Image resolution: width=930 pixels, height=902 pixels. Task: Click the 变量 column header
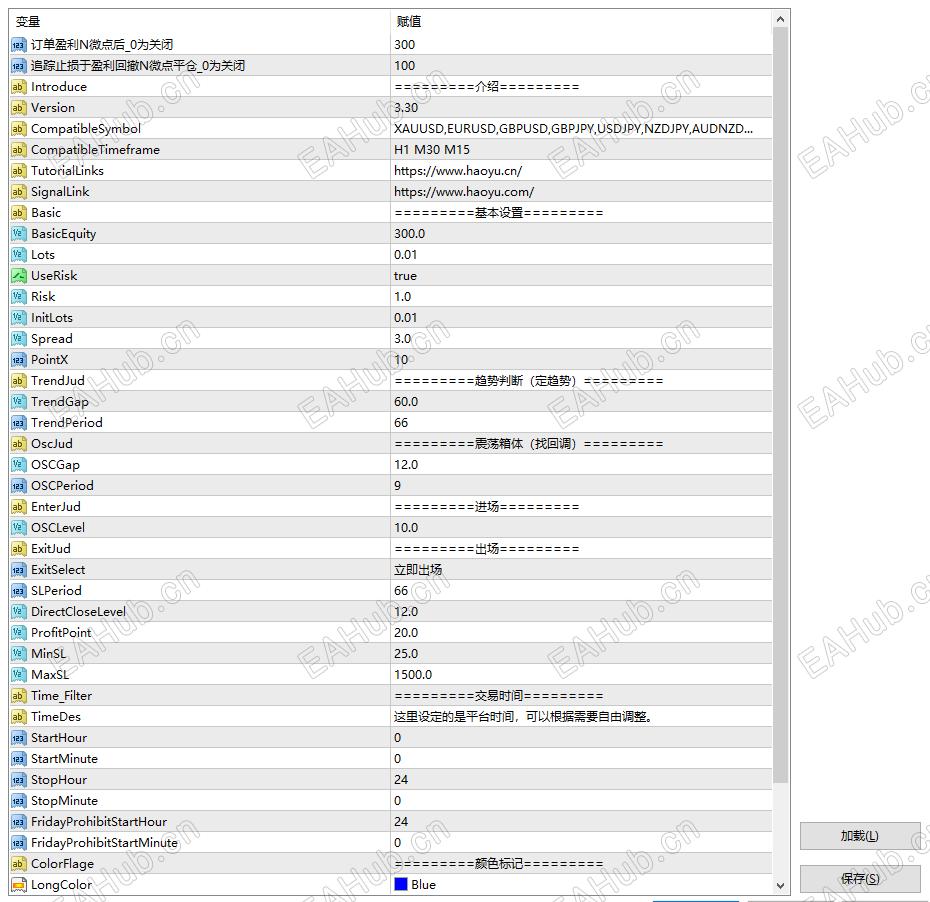tap(28, 22)
